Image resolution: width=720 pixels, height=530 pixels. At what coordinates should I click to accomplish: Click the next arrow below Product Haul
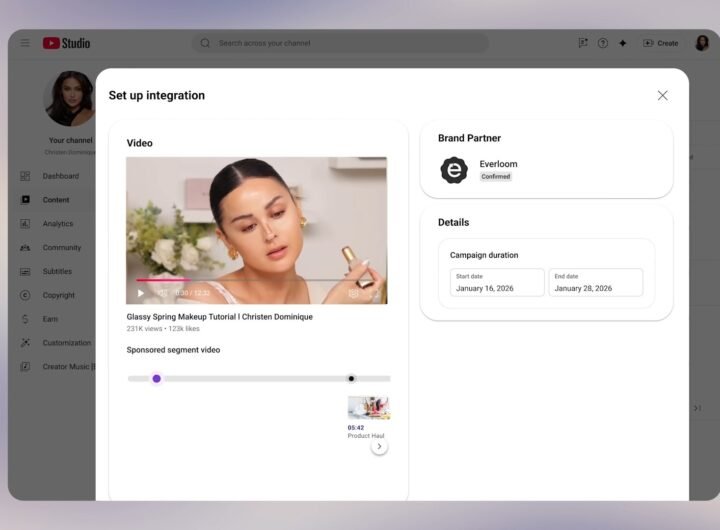tap(379, 446)
